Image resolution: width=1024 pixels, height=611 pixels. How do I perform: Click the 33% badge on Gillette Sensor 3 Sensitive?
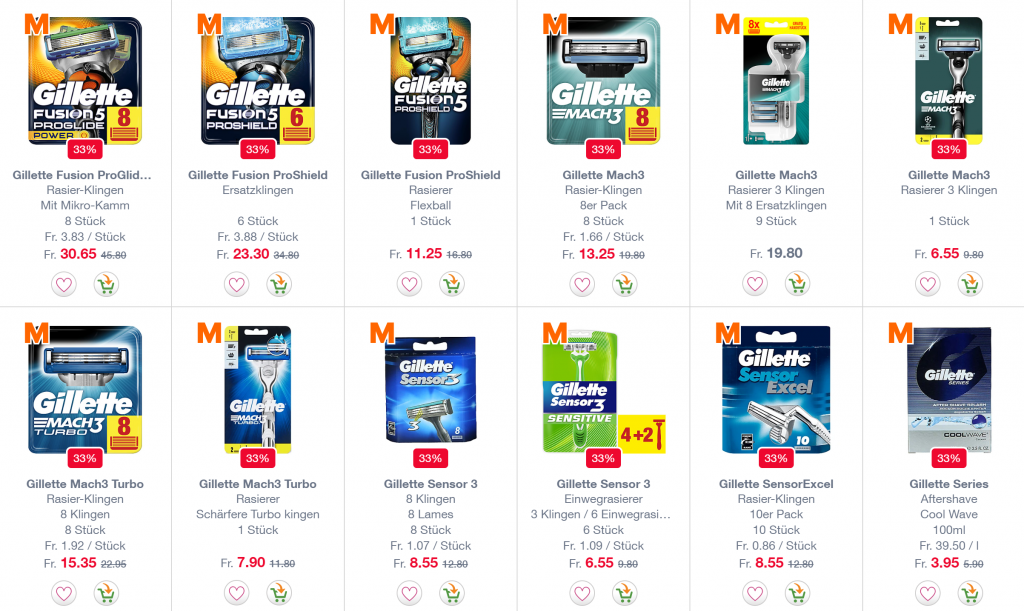coord(603,458)
